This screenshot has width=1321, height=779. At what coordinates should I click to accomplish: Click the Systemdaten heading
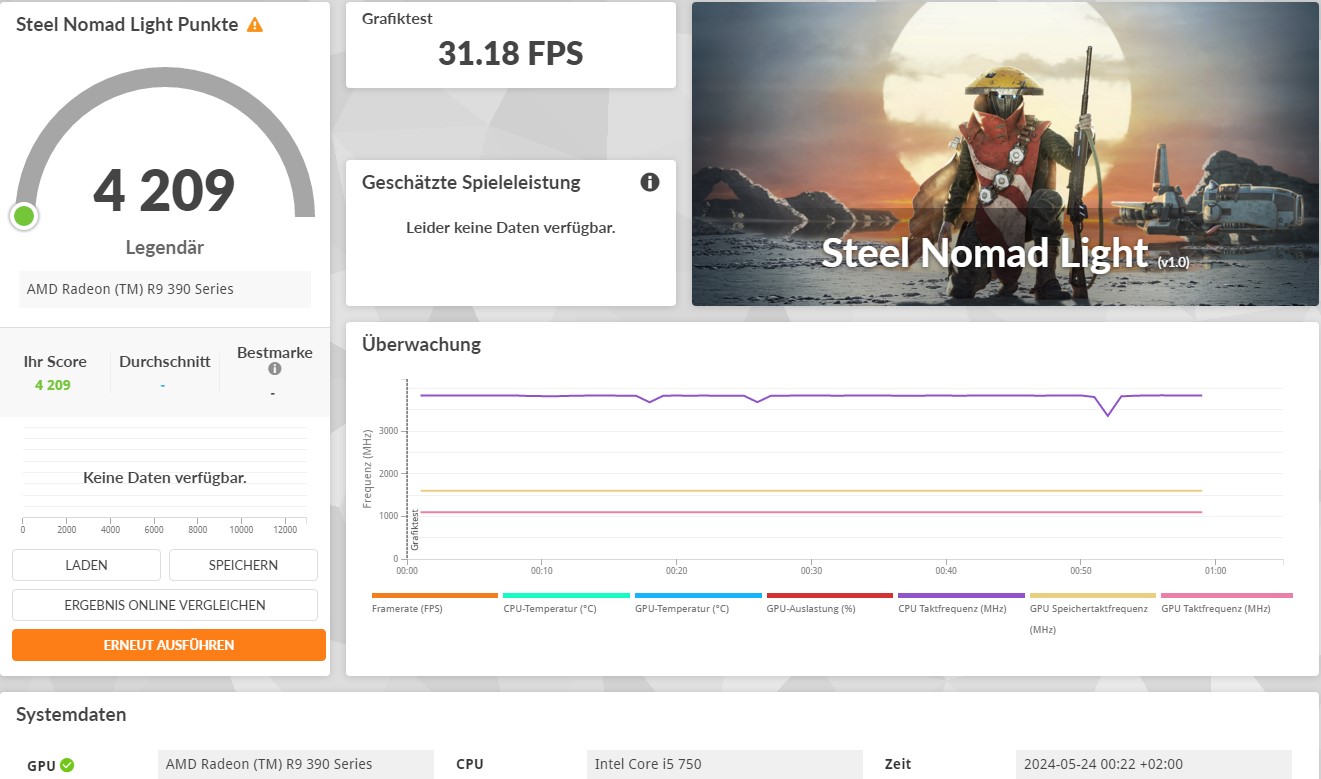[x=71, y=715]
